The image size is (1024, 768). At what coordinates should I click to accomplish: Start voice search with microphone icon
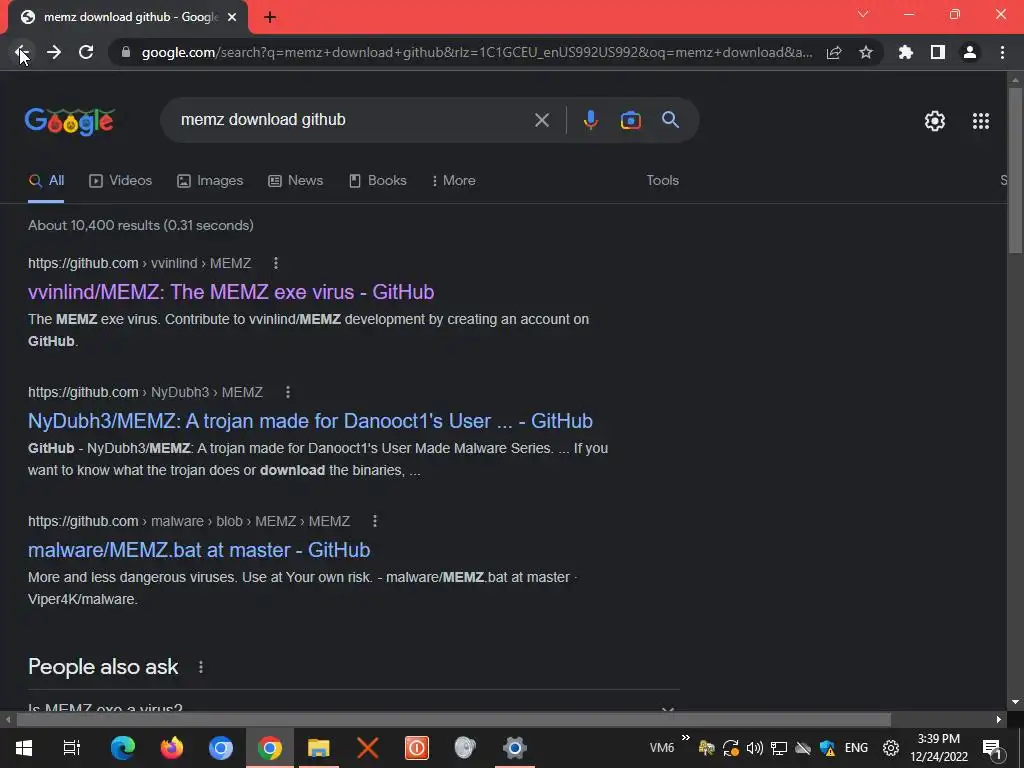(590, 120)
